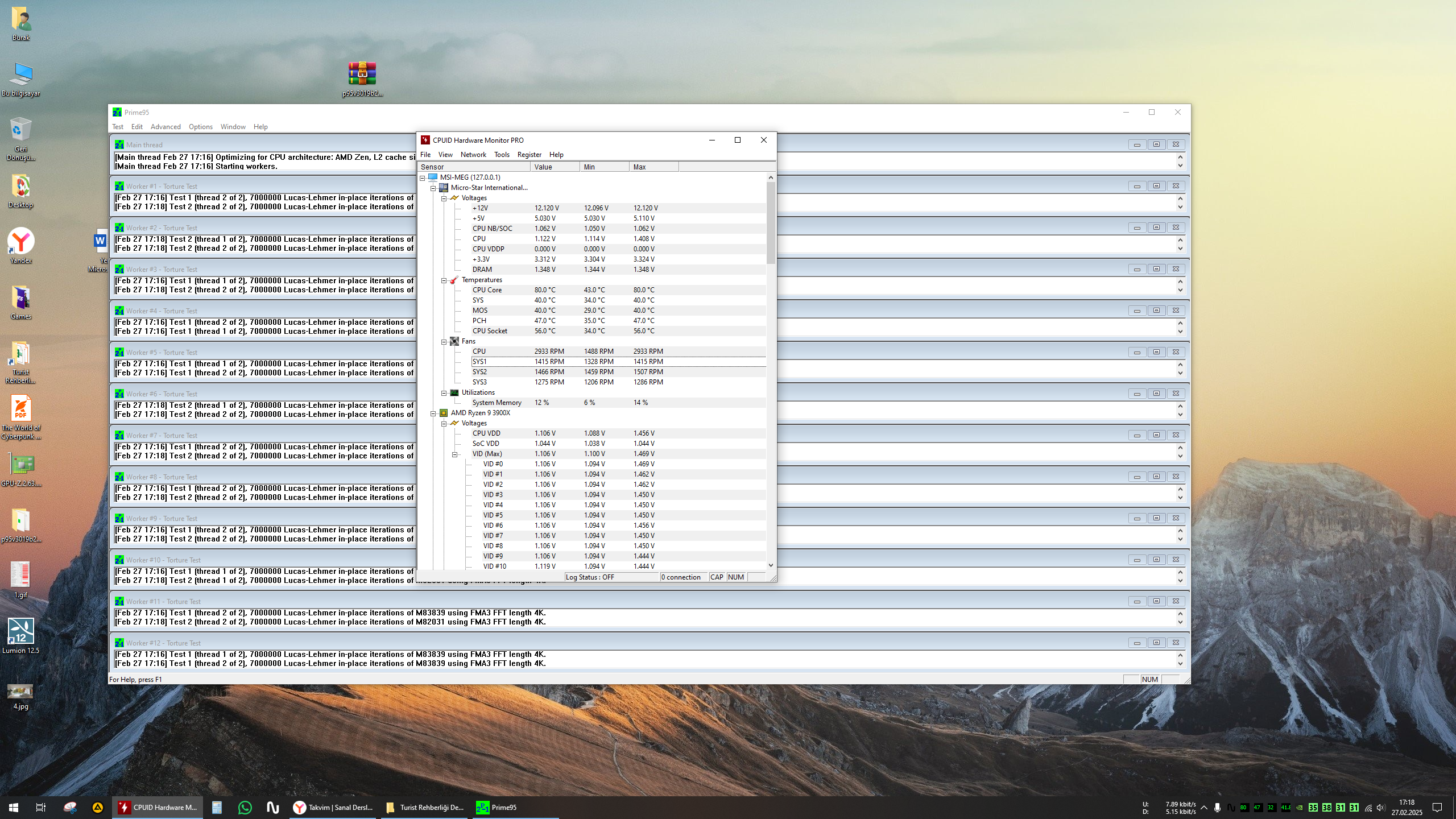Collapse the Ryzen Voltages group
Image resolution: width=1456 pixels, height=819 pixels.
click(x=444, y=424)
